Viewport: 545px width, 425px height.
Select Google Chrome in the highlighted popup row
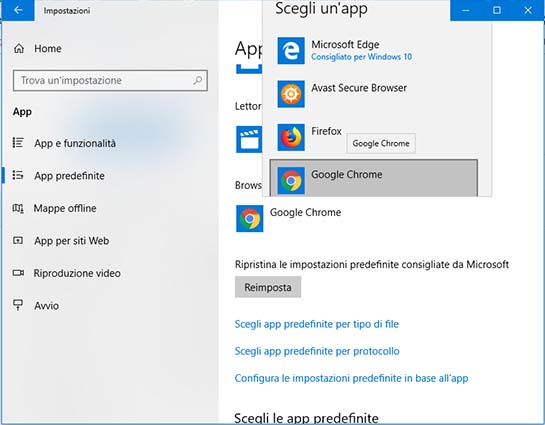(374, 178)
